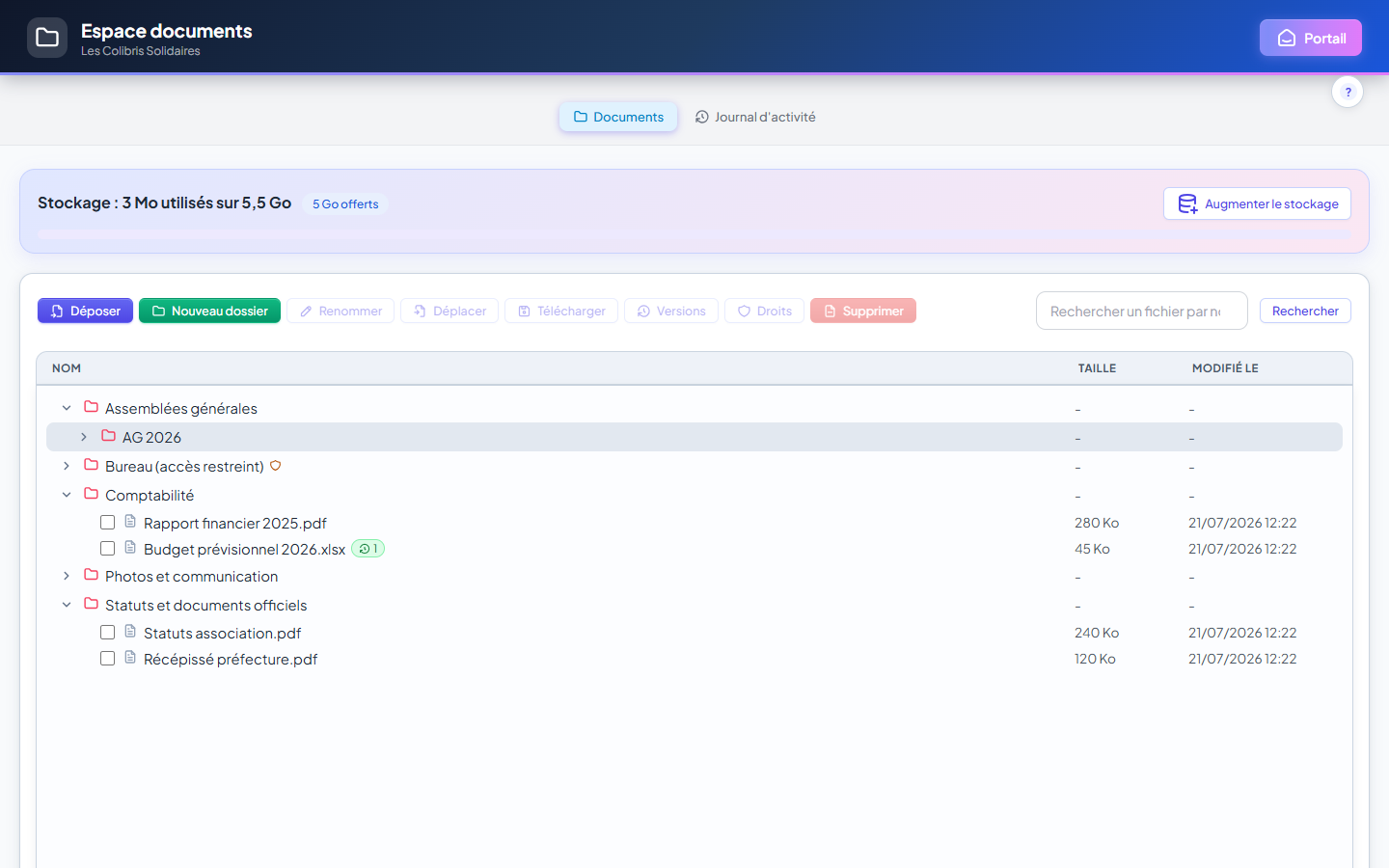Click the storage usage progress bar
The image size is (1389, 868).
tap(694, 234)
